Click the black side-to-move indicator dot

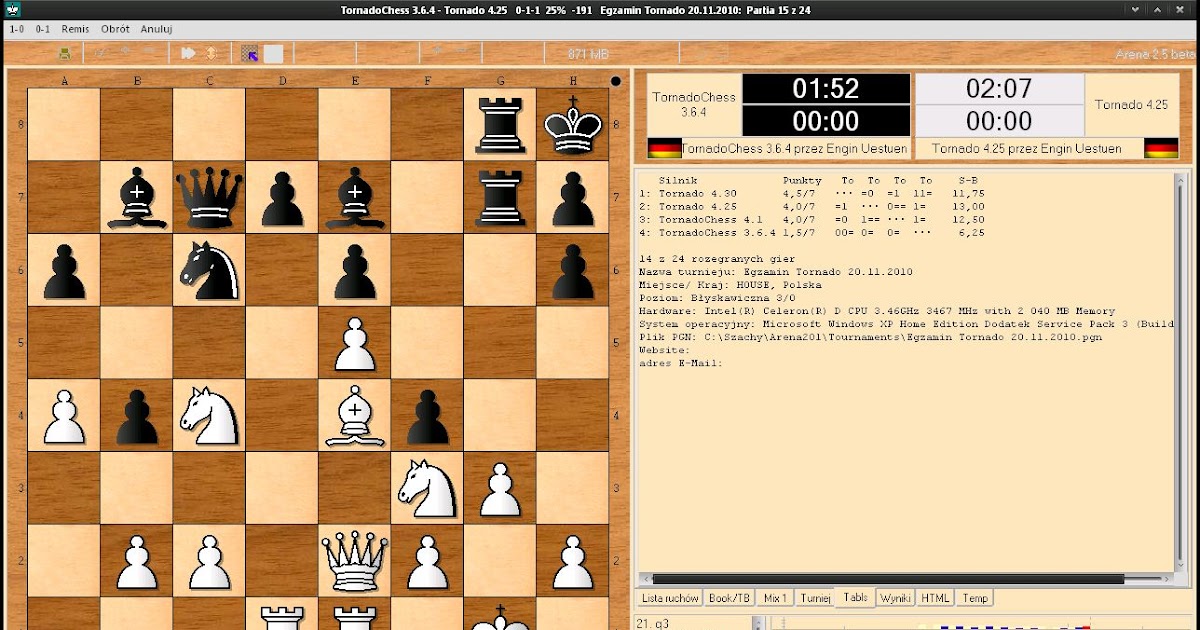point(616,81)
